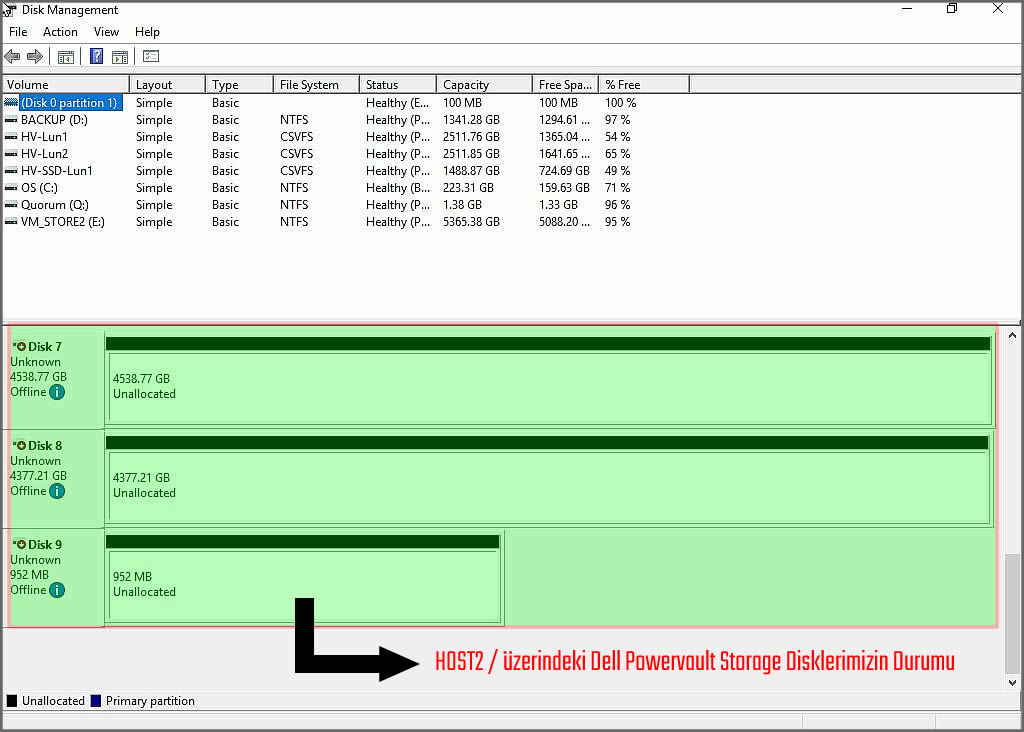Click the HV-Lun2 volume drive icon
The image size is (1024, 732).
pos(11,154)
